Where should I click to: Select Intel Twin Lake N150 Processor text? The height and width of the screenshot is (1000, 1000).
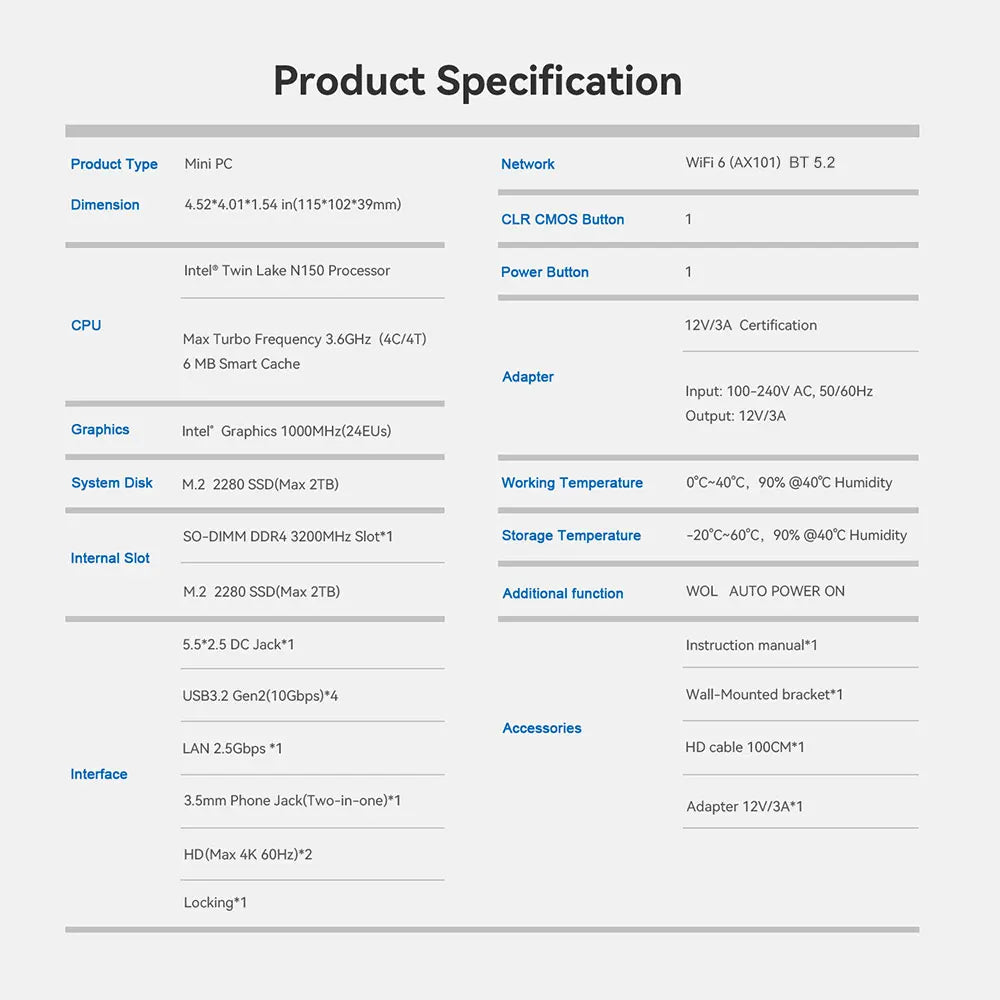click(x=287, y=270)
